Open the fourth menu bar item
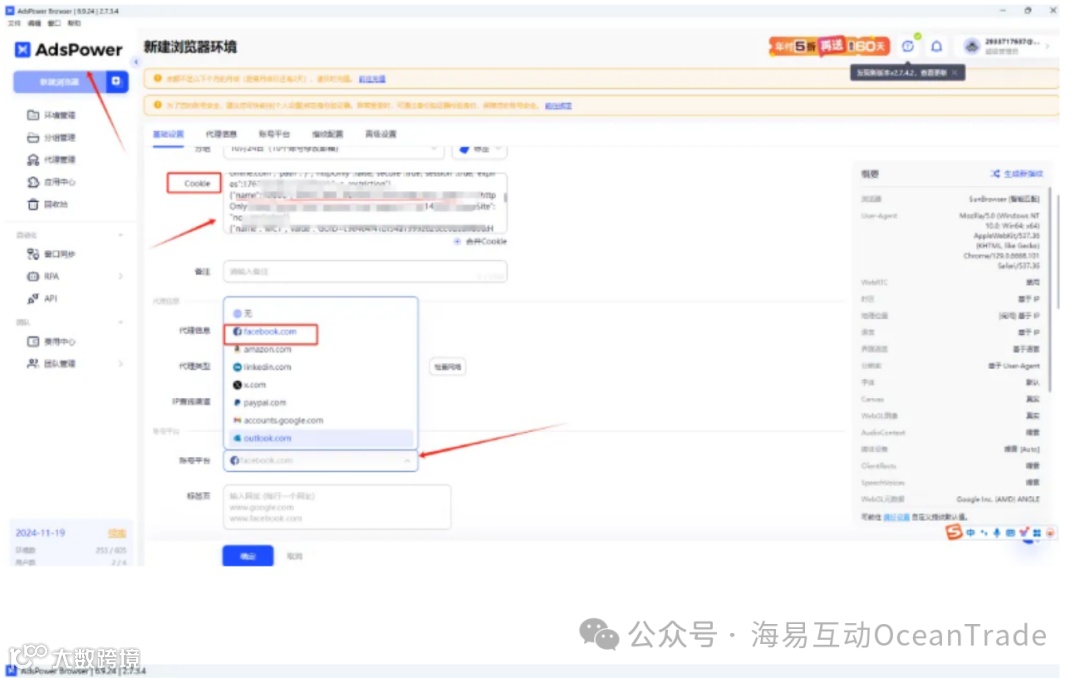Viewport: 1080px width, 678px height. (74, 23)
